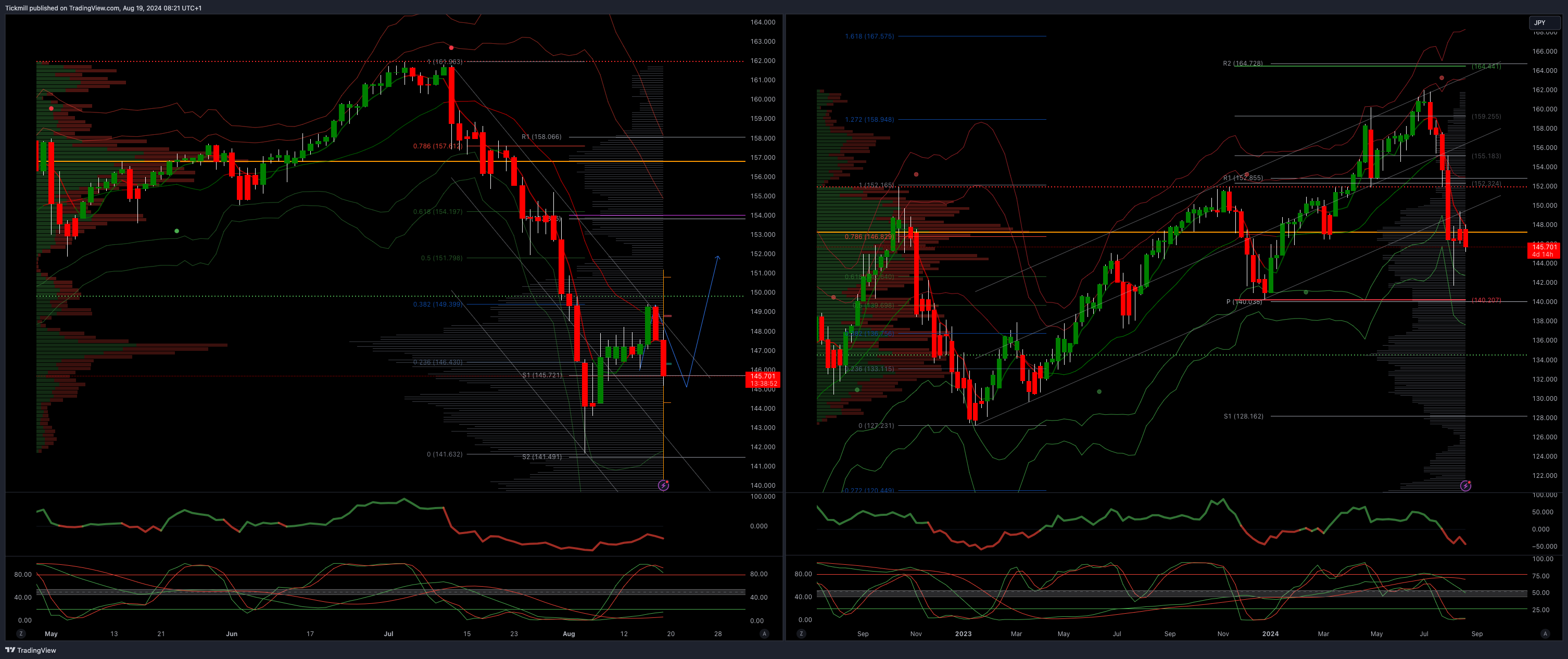Select the 1 (161.963) Fibonacci label
The height and width of the screenshot is (659, 1568).
(x=445, y=61)
